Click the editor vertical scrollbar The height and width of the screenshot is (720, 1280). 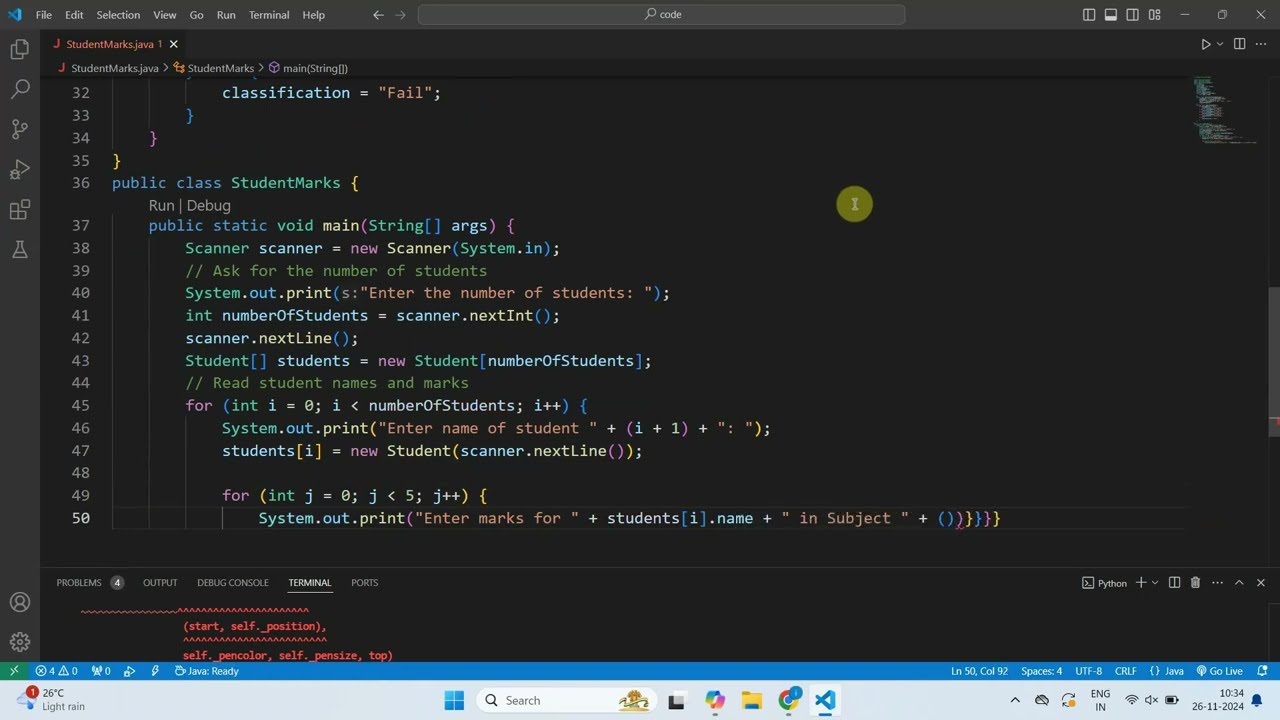tap(1274, 360)
